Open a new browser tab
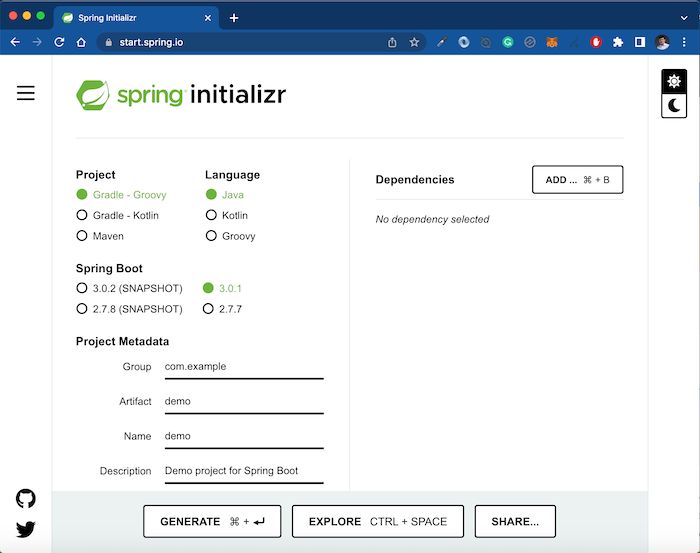Viewport: 700px width, 553px height. [234, 18]
